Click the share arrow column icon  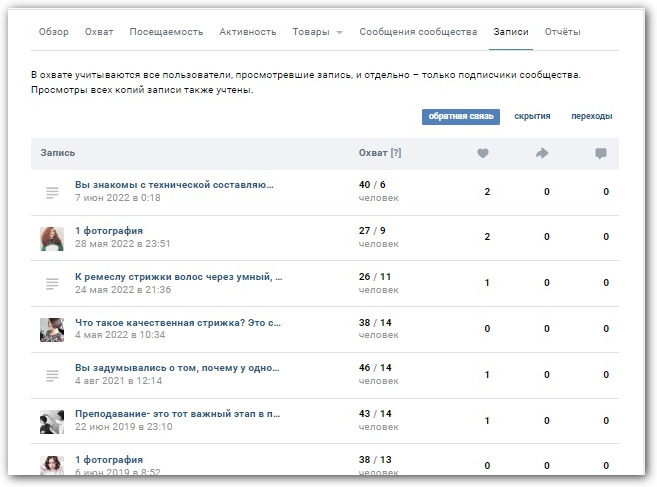(543, 153)
